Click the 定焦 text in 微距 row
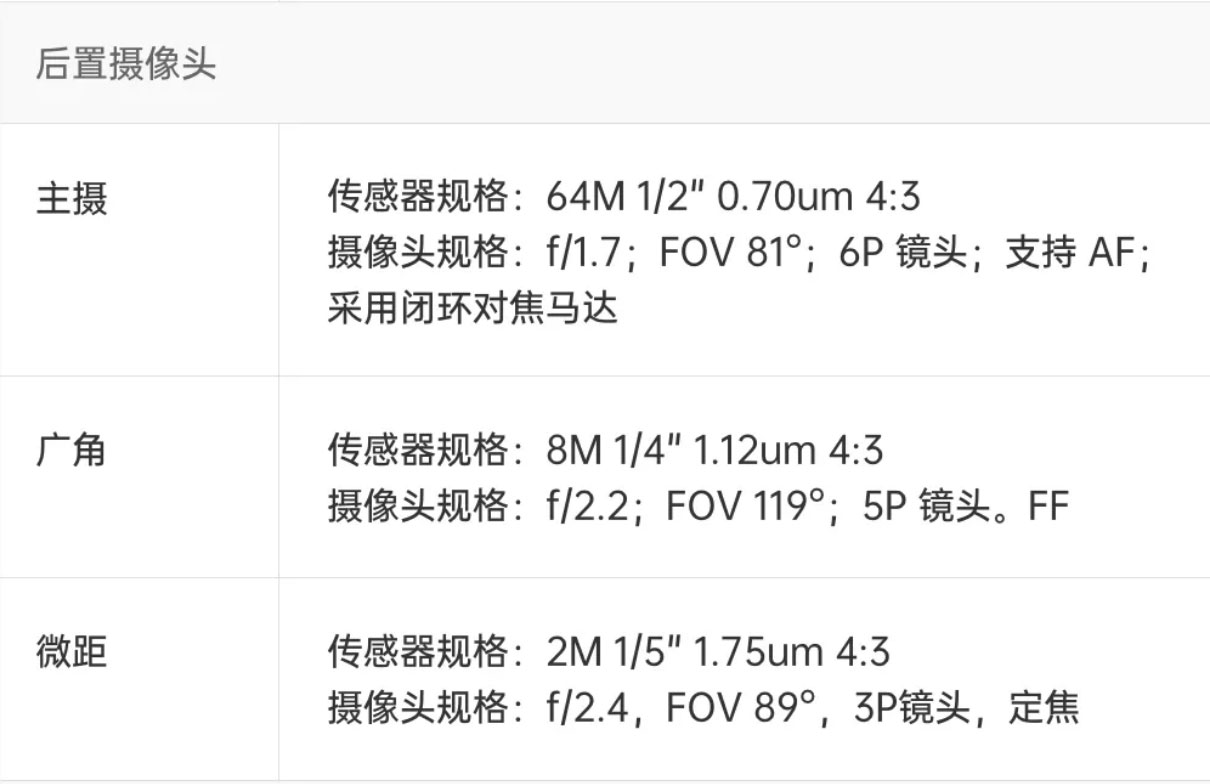This screenshot has height=784, width=1210. point(1043,709)
